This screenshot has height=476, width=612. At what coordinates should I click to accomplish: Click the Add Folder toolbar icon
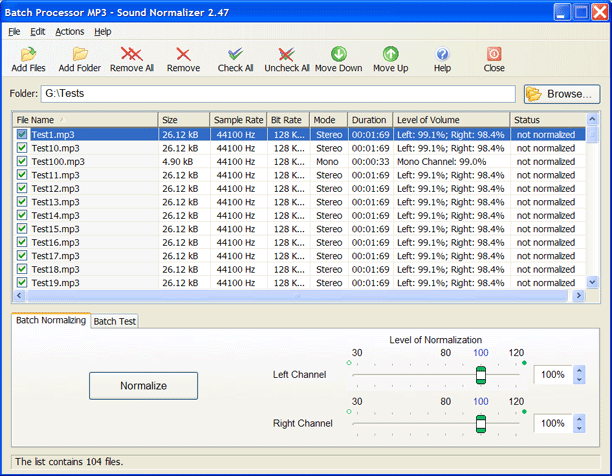click(80, 54)
